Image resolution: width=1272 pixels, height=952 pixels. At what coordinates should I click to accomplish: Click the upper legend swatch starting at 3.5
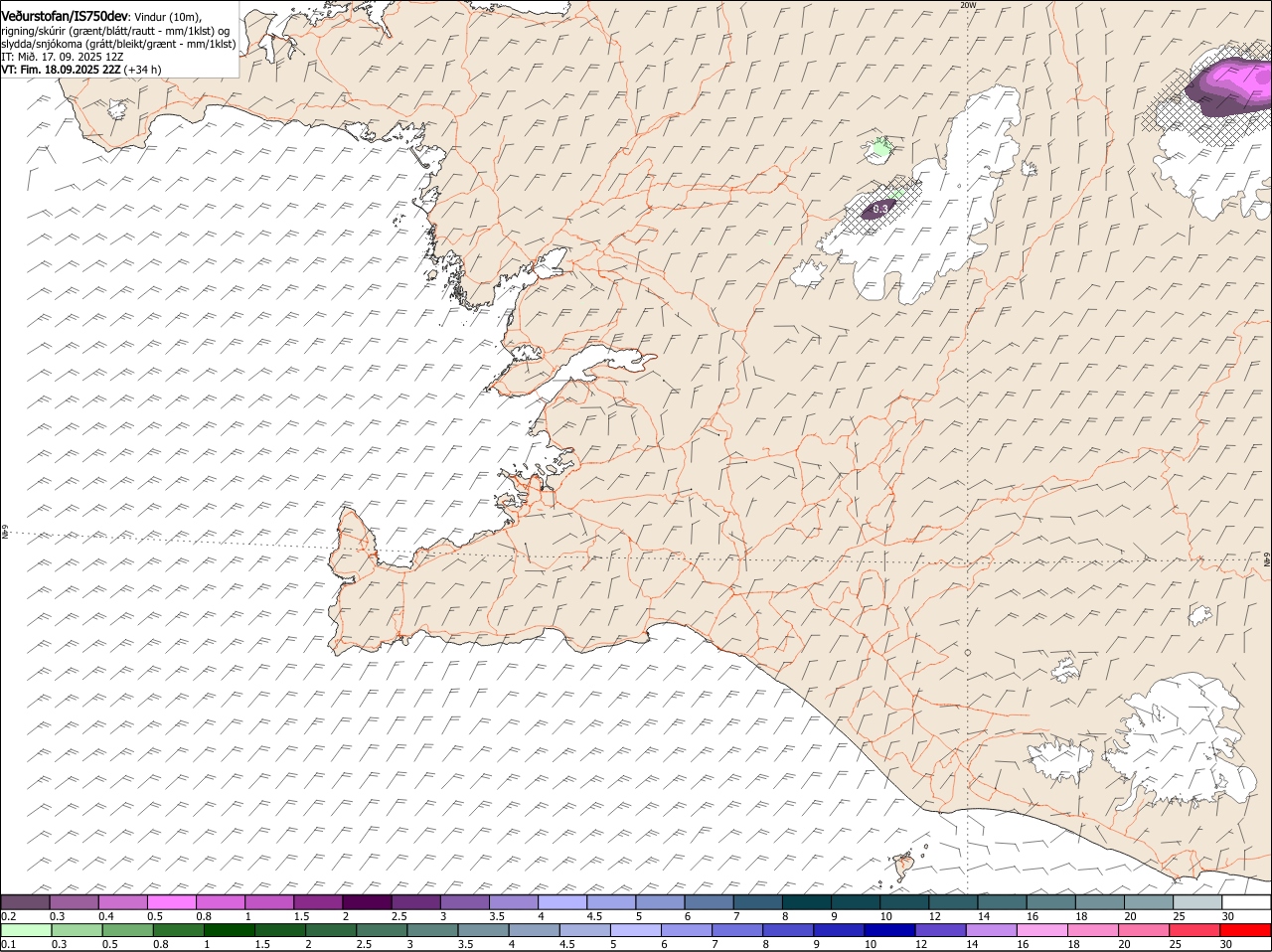pyautogui.click(x=513, y=902)
